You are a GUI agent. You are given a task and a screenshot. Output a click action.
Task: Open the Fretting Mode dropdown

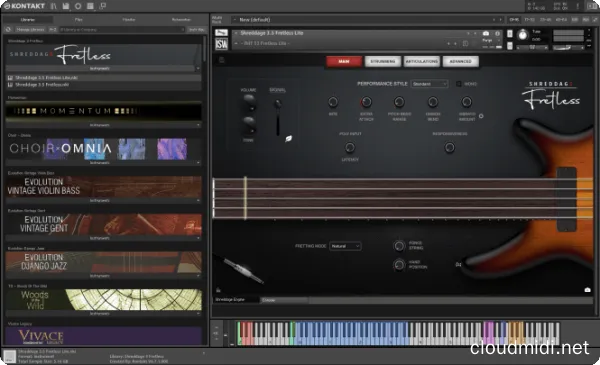pyautogui.click(x=345, y=246)
